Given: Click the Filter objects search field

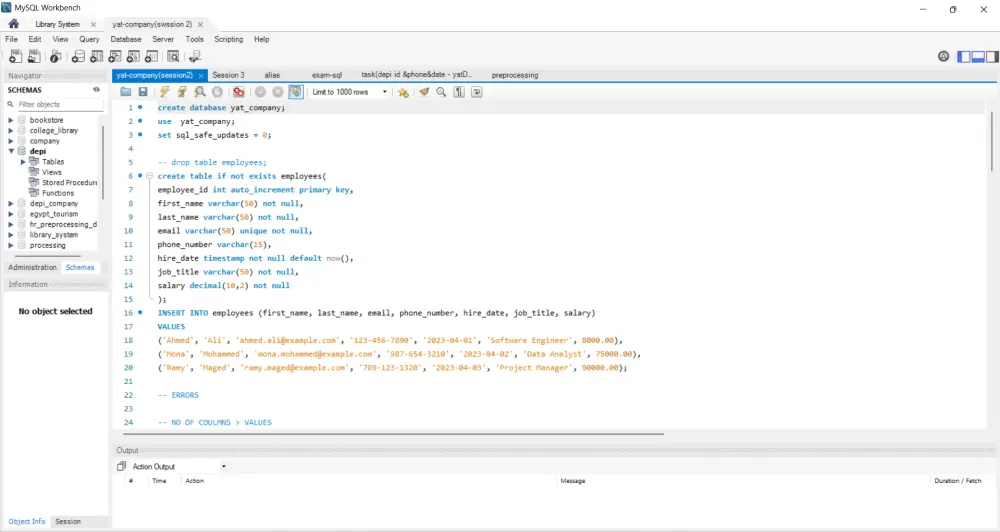Looking at the screenshot, I should click(x=59, y=104).
